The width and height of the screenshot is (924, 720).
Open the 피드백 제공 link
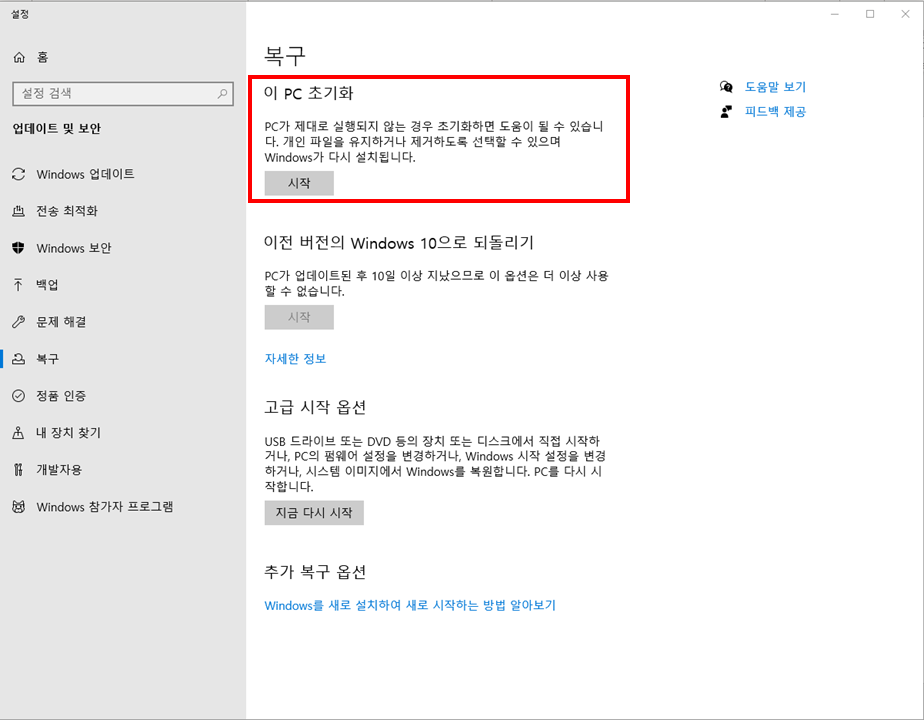coord(775,112)
